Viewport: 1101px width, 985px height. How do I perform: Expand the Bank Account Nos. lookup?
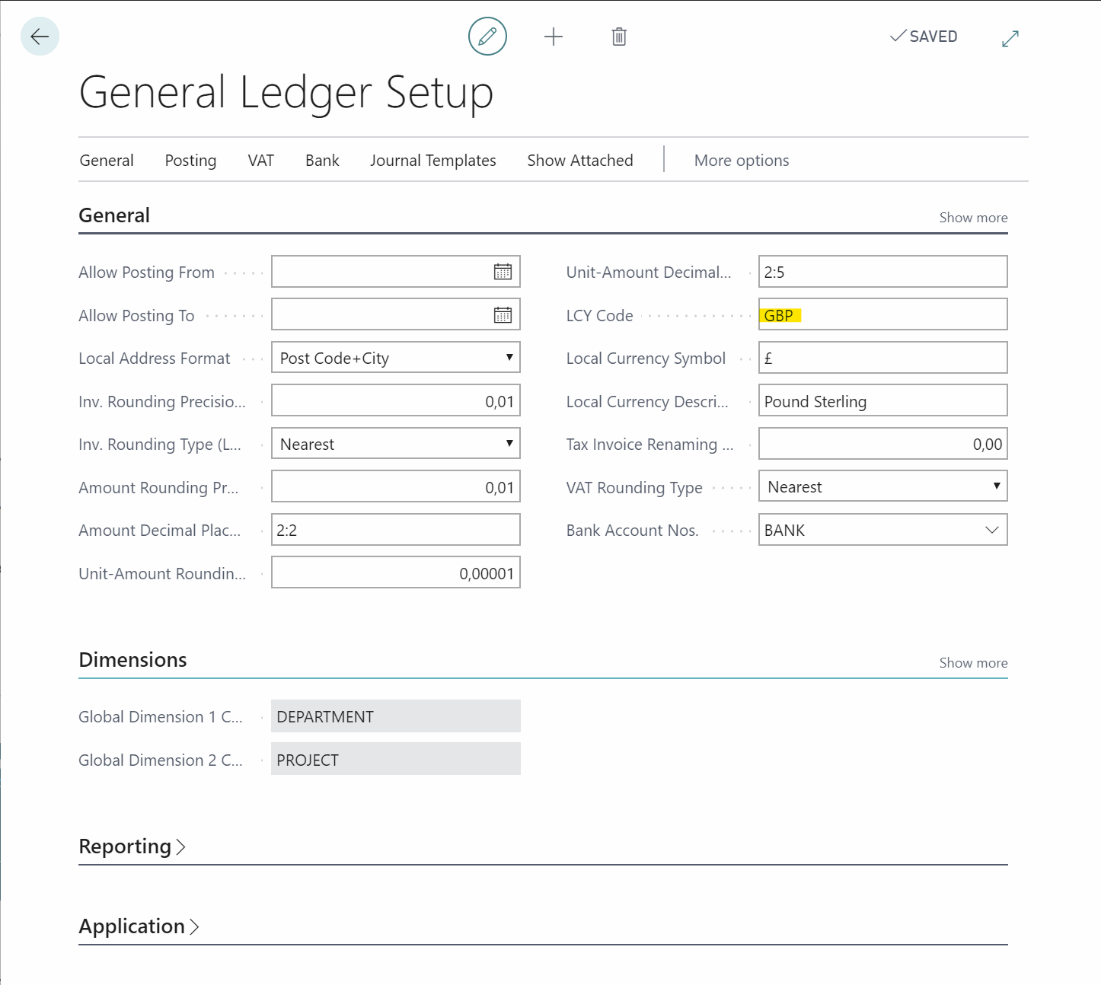991,530
